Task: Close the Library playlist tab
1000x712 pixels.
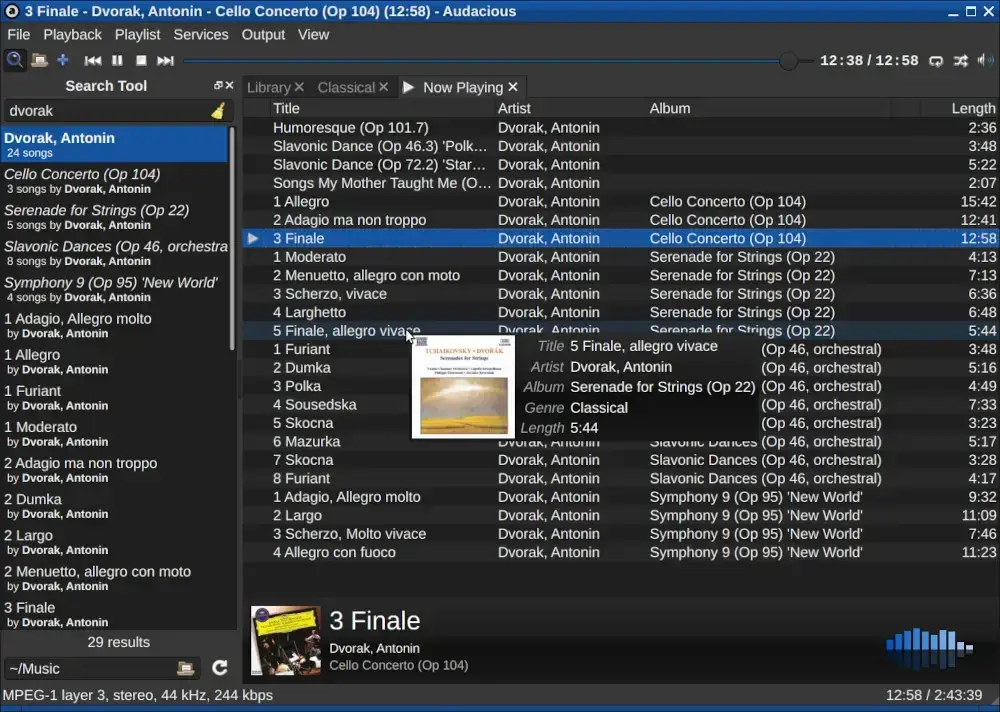Action: click(299, 87)
